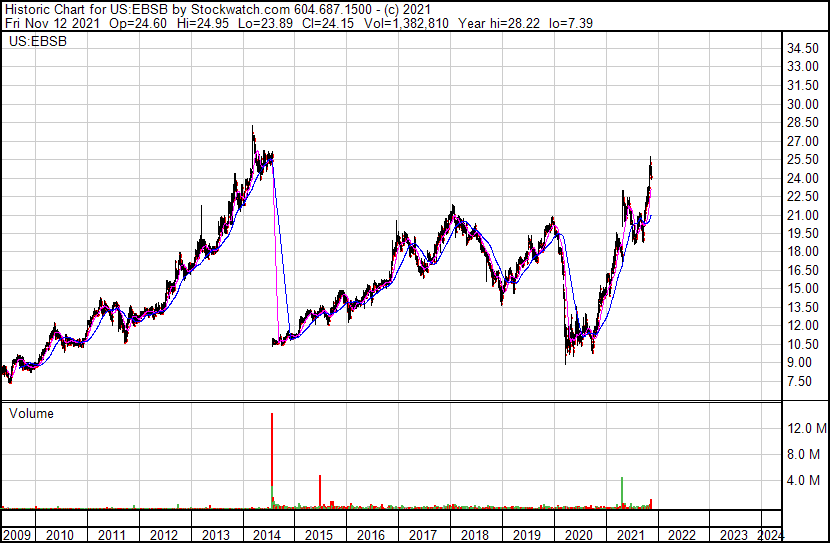This screenshot has width=830, height=543.
Task: Select the 2010 year label on time axis
Action: point(60,535)
